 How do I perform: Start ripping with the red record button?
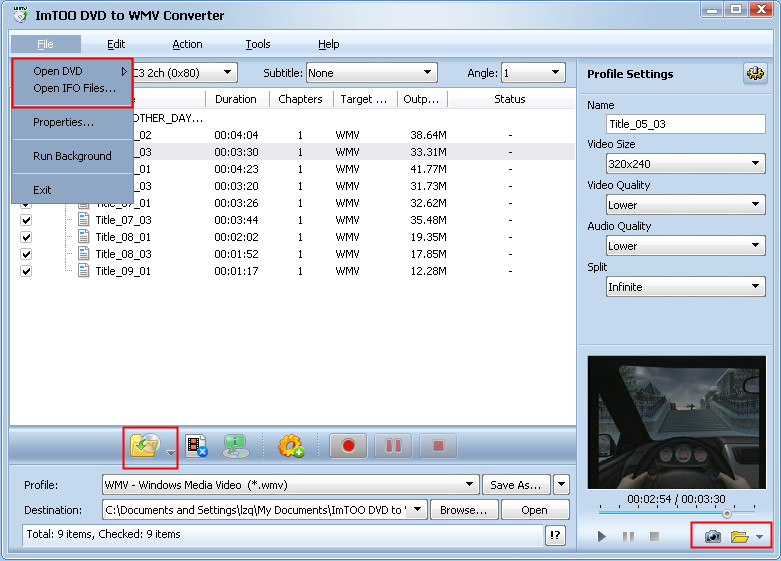(348, 445)
